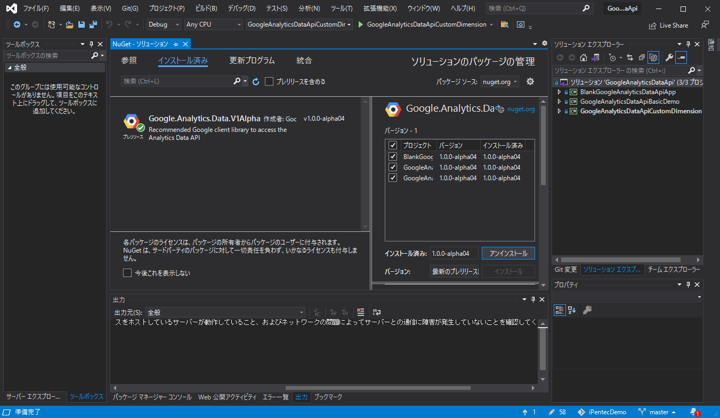Click the search icon in NuGet search box

point(237,81)
